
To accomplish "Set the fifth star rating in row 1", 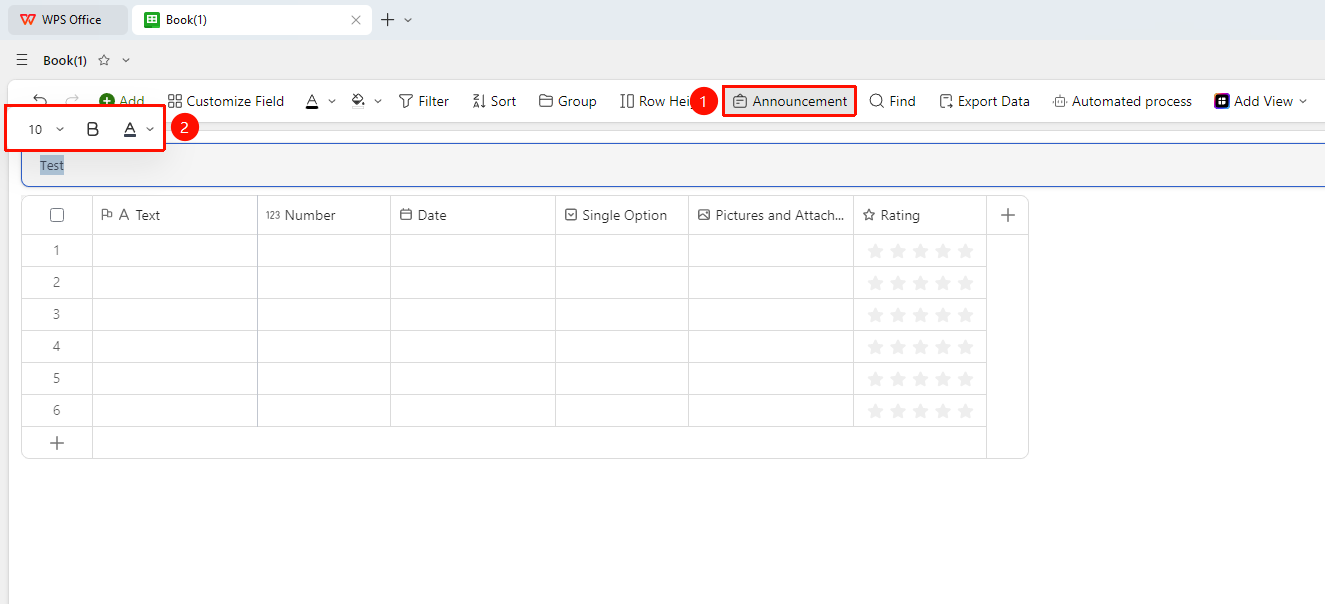I will coord(965,251).
